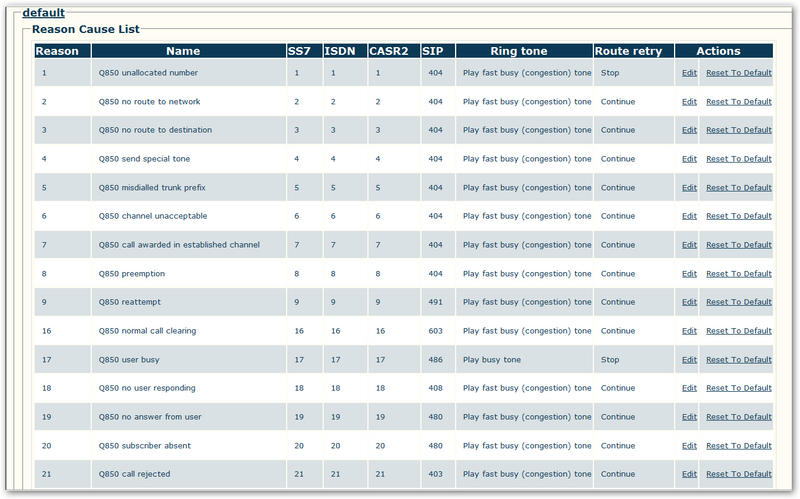Select SIP value 491 in reattempt row
800x499 pixels.
point(438,302)
